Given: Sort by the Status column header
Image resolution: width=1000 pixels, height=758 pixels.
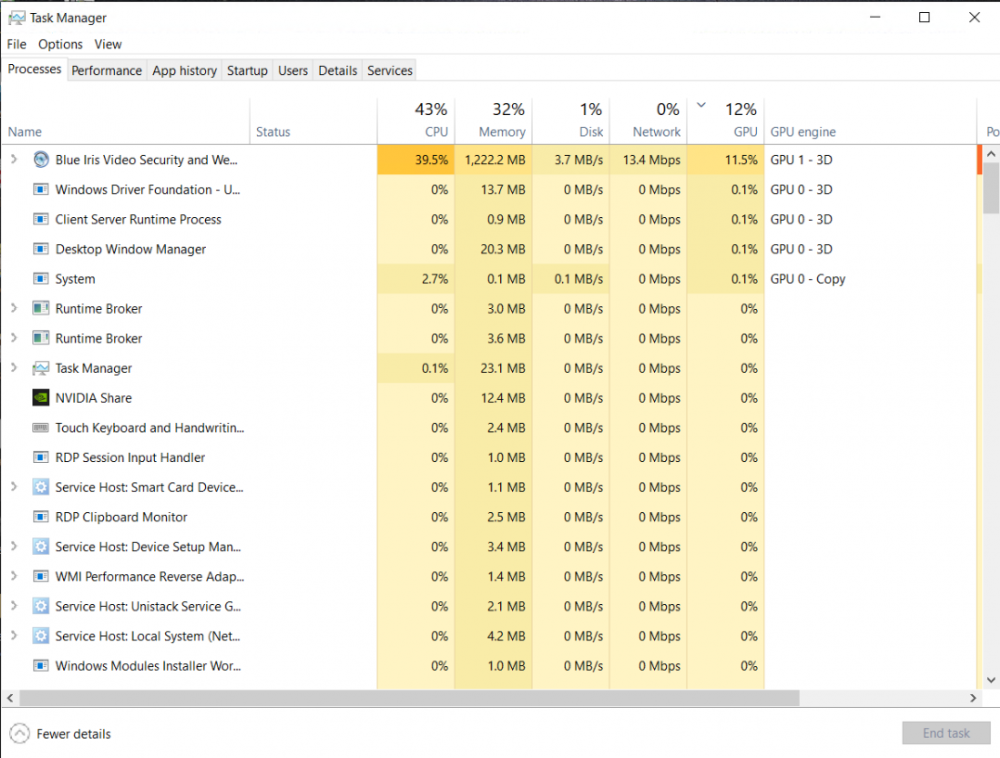Looking at the screenshot, I should (314, 120).
